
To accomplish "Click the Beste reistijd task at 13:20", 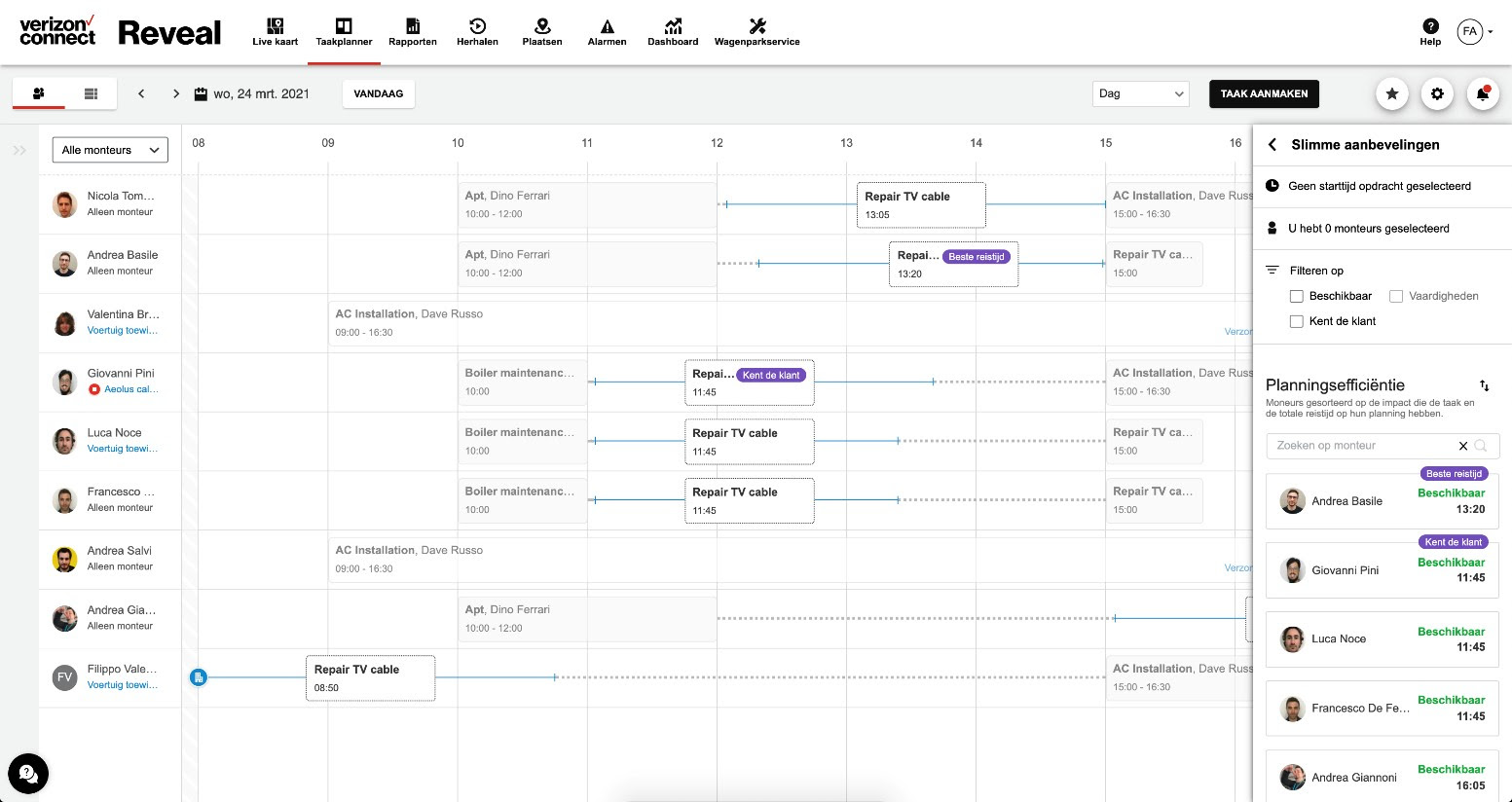I will point(953,264).
